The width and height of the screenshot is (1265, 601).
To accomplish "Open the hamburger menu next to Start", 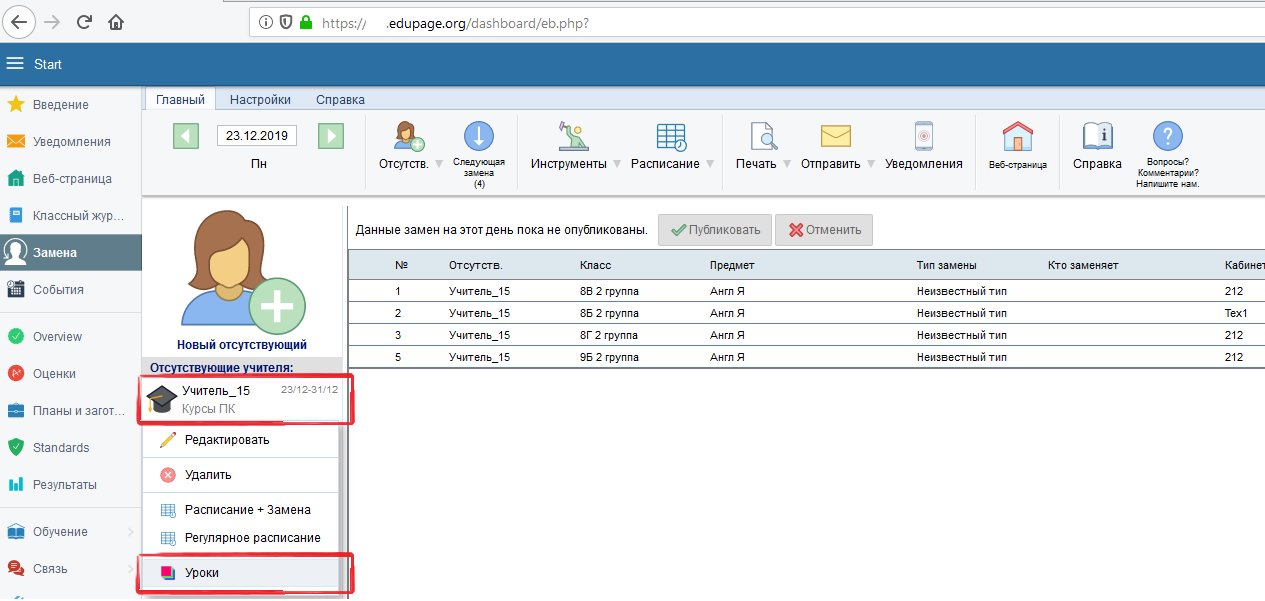I will pyautogui.click(x=15, y=64).
